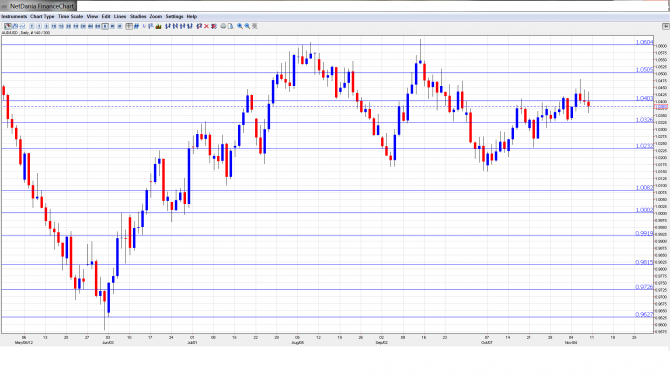The image size is (670, 376).
Task: Click the zoom out magnifier icon
Action: (247, 26)
